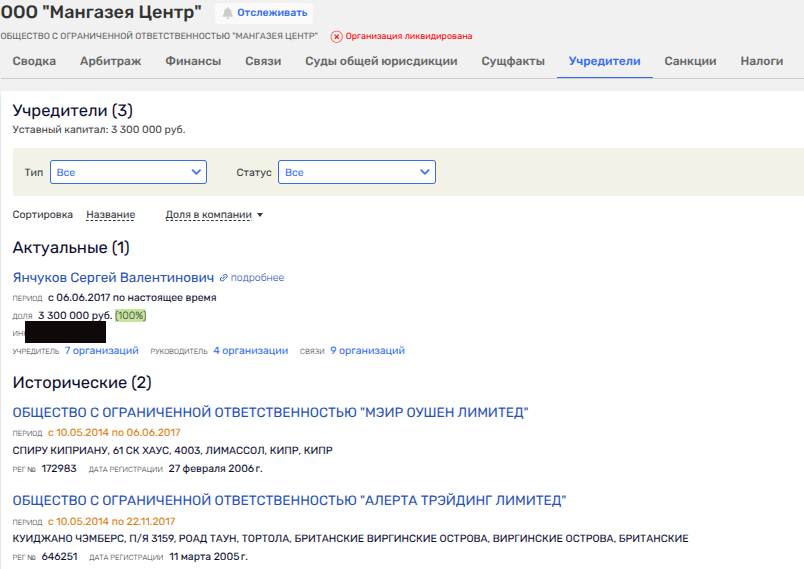Open the Статус filter dropdown

356,173
